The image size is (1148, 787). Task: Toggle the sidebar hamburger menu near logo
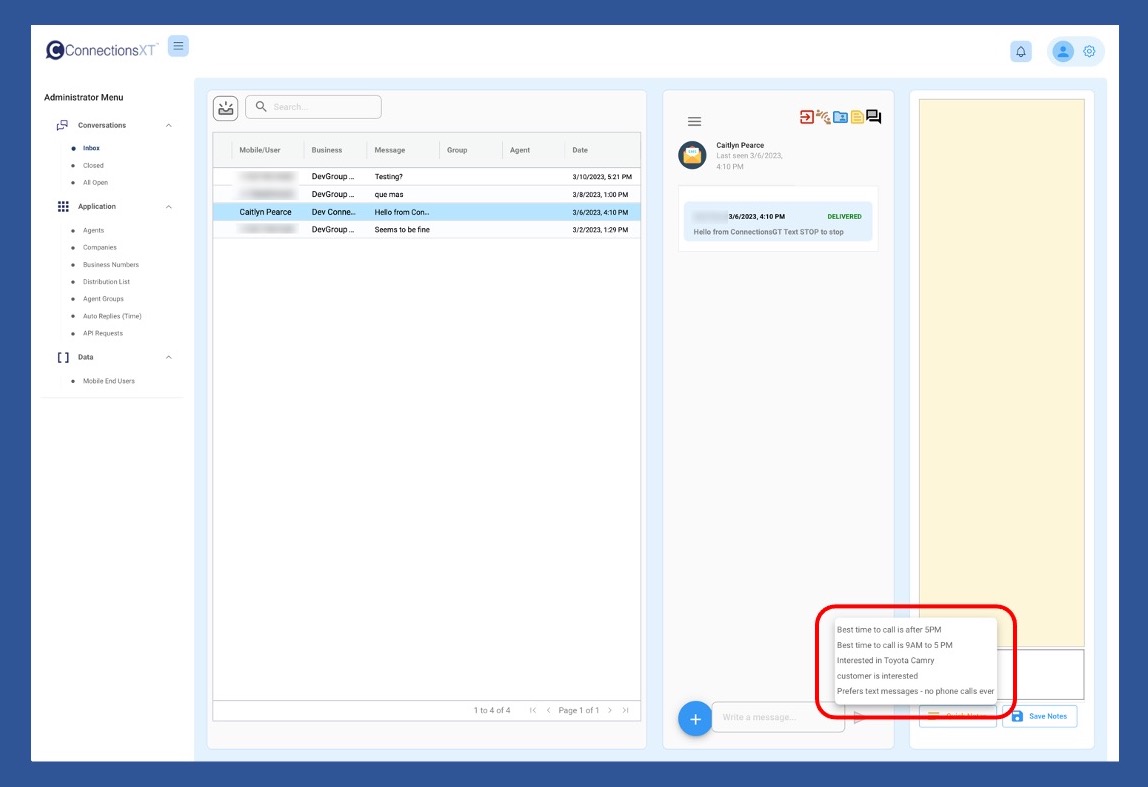click(178, 46)
